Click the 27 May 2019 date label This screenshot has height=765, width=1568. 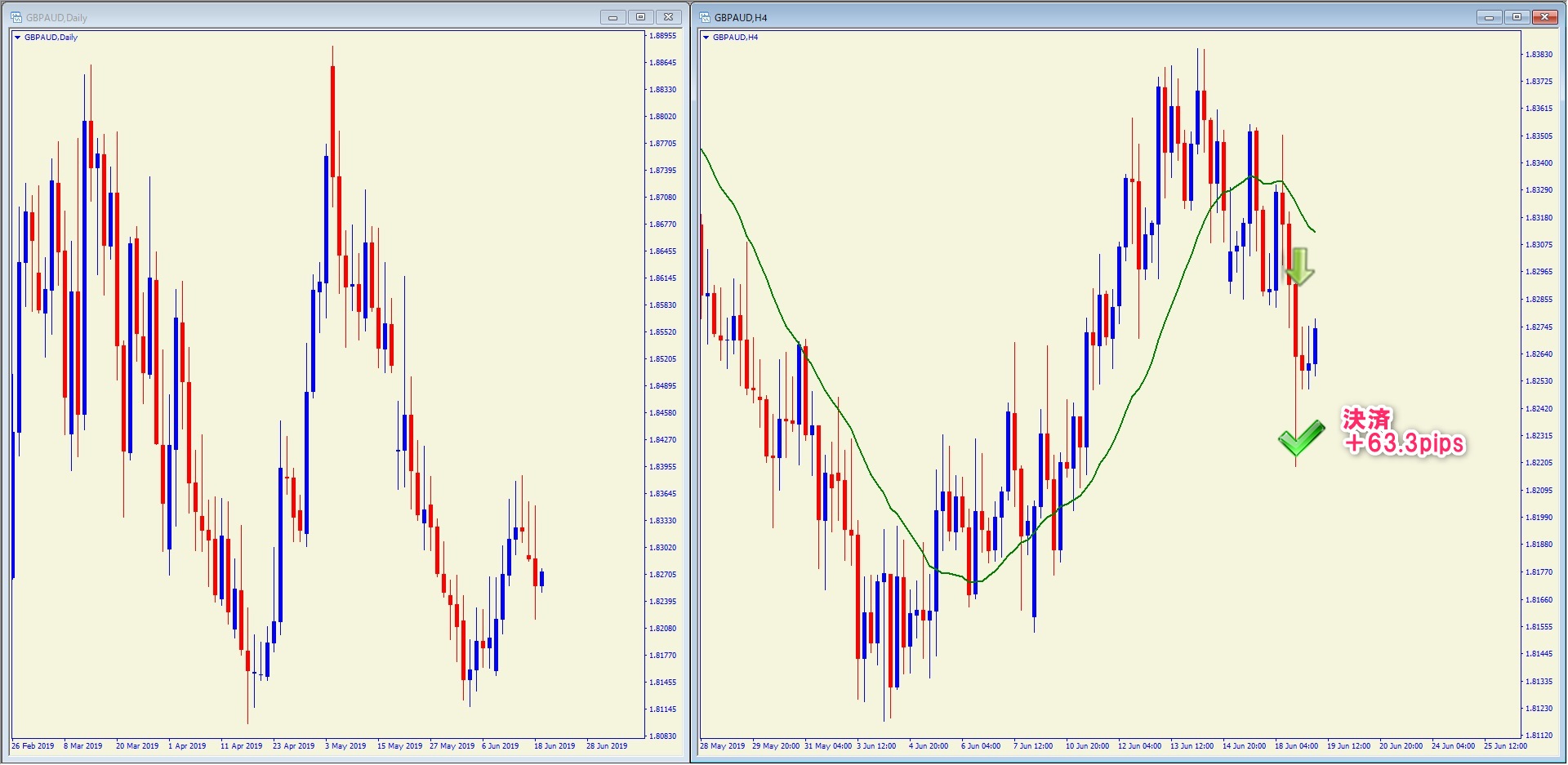(452, 746)
